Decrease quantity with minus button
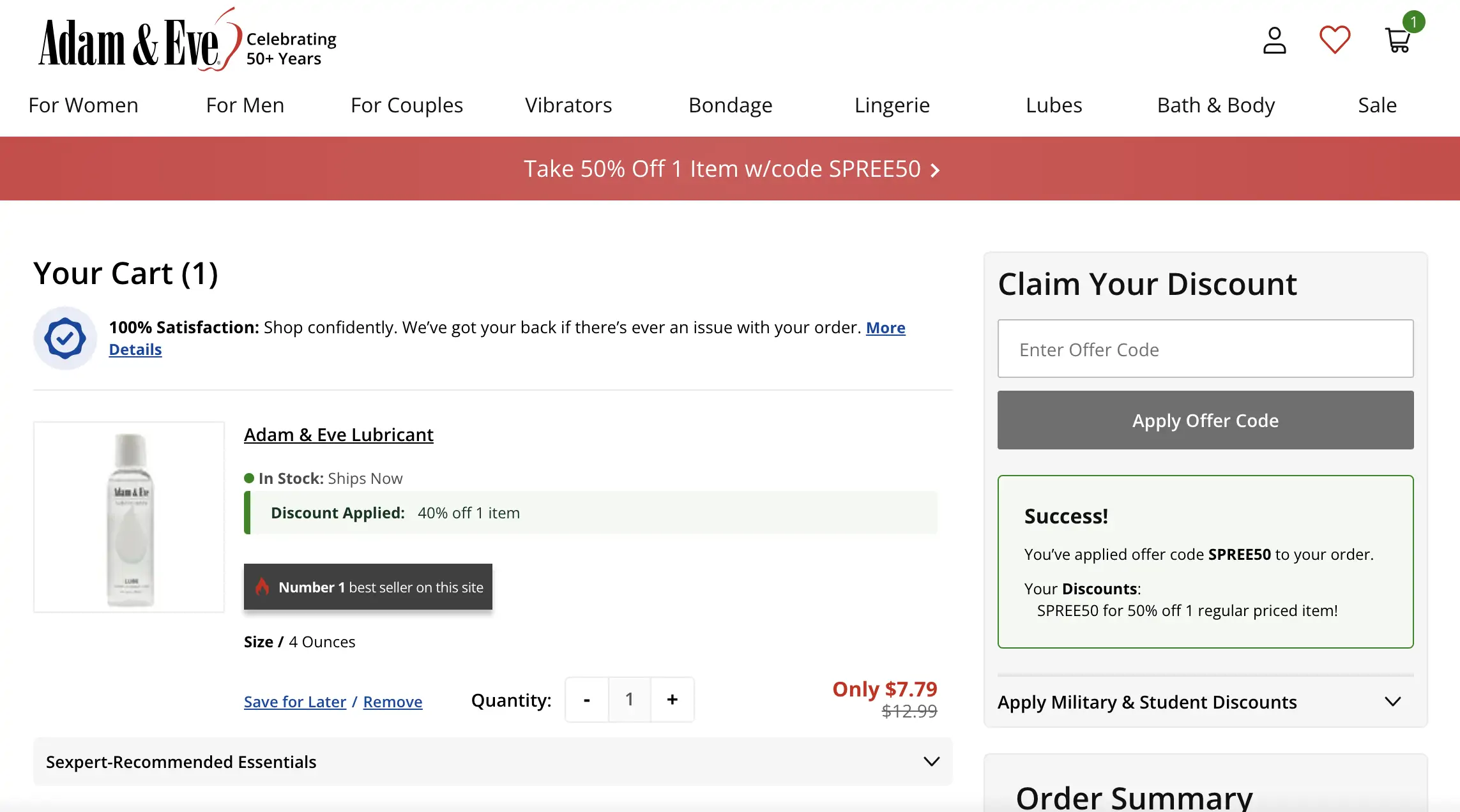This screenshot has height=812, width=1460. [x=587, y=700]
